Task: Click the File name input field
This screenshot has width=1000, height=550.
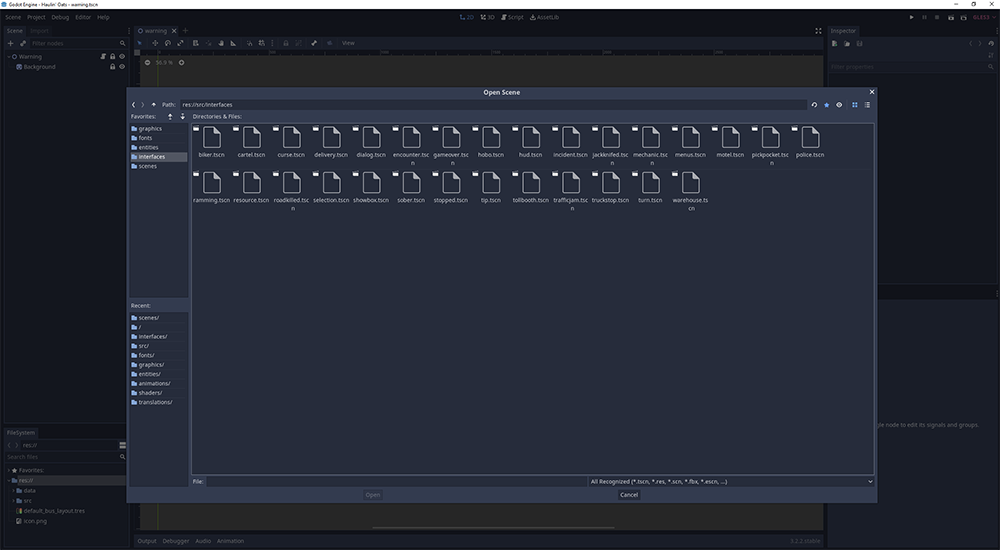Action: click(395, 481)
